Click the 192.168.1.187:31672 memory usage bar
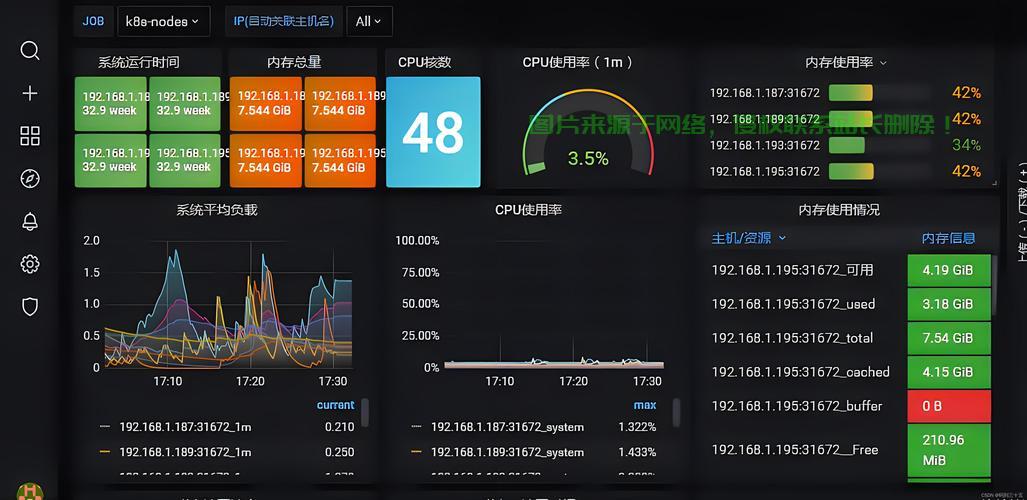This screenshot has height=500, width=1027. [x=850, y=93]
